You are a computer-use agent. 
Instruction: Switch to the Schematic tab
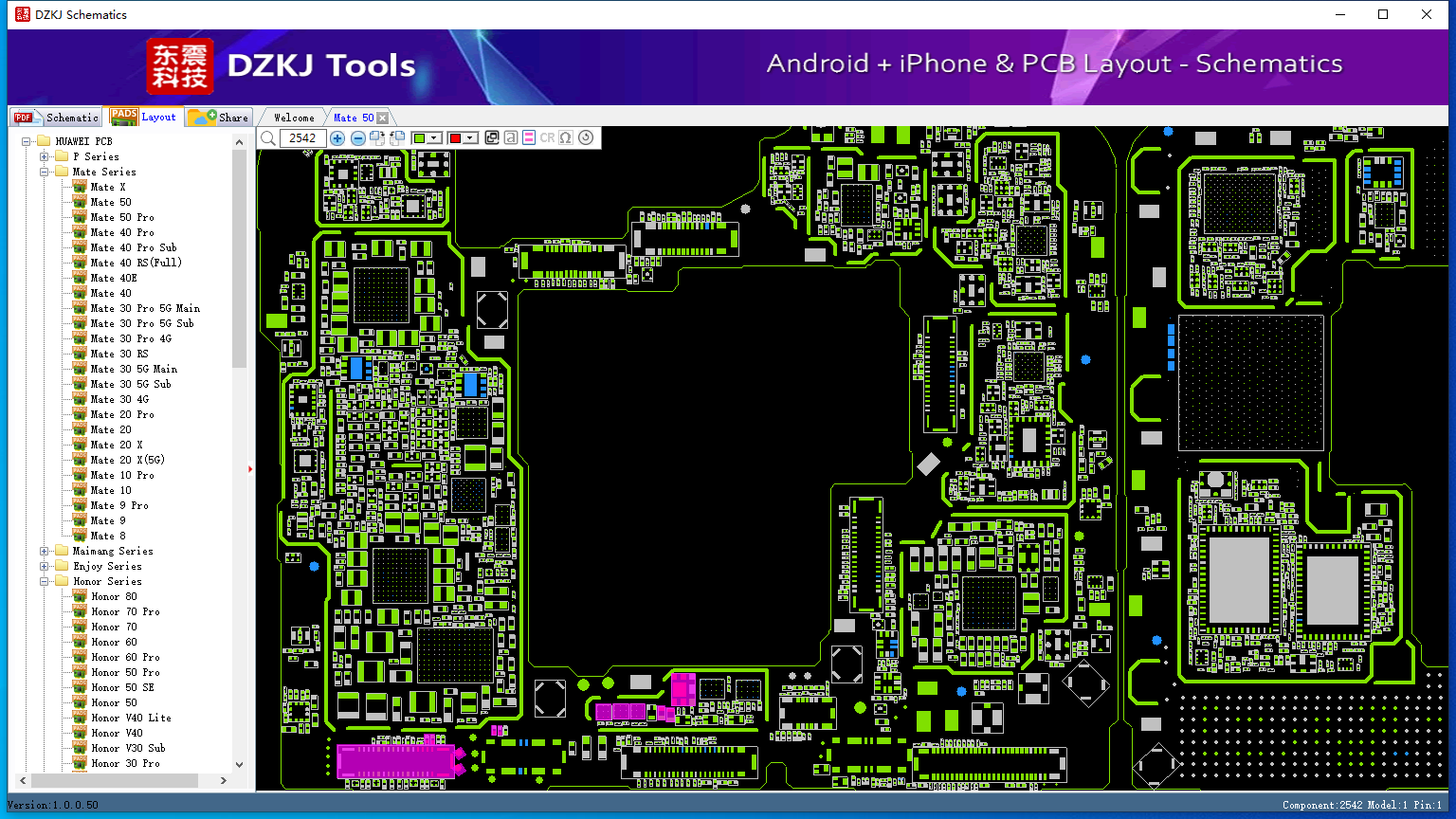pyautogui.click(x=56, y=118)
